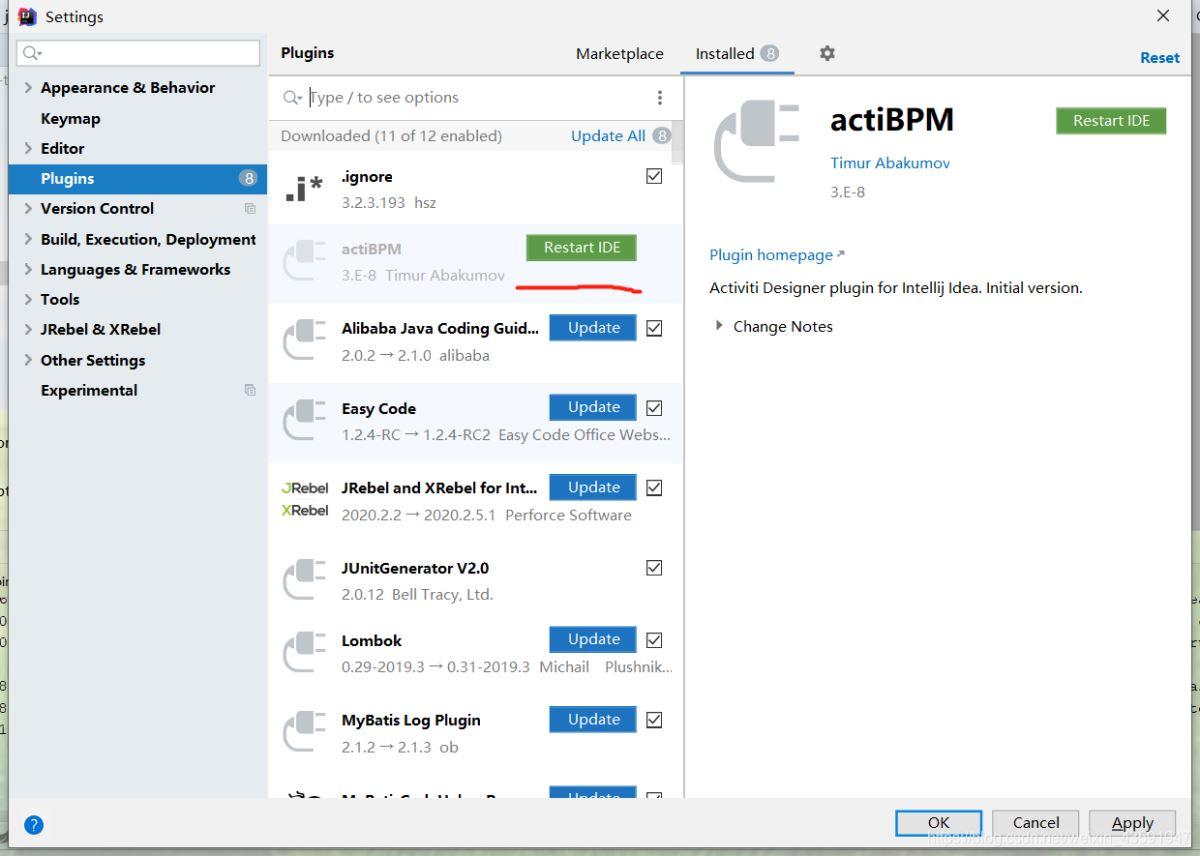Switch to the Marketplace tab
Screen dimensions: 1200x856
pyautogui.click(x=619, y=54)
